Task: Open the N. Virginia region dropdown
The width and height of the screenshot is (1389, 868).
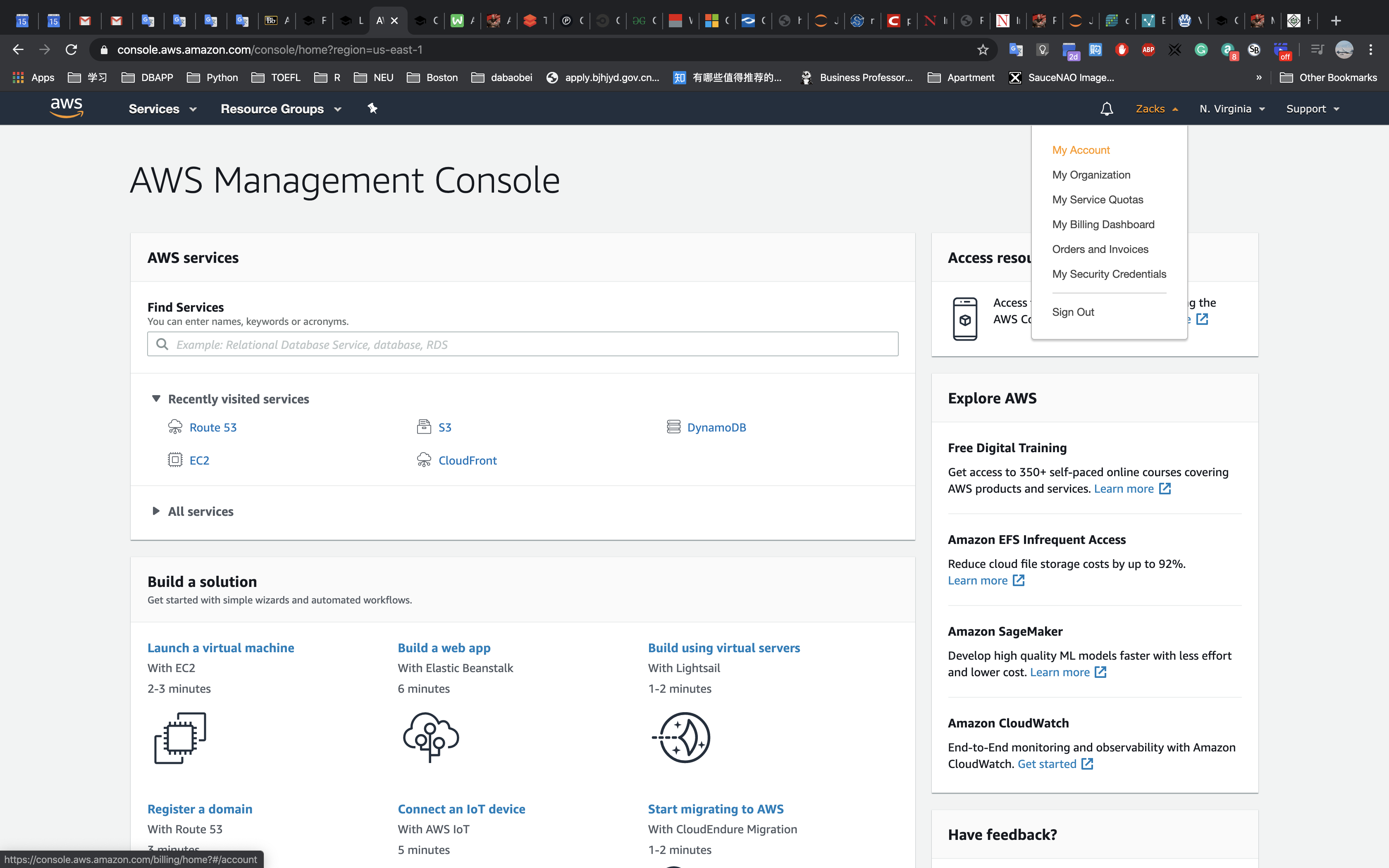Action: click(1232, 109)
